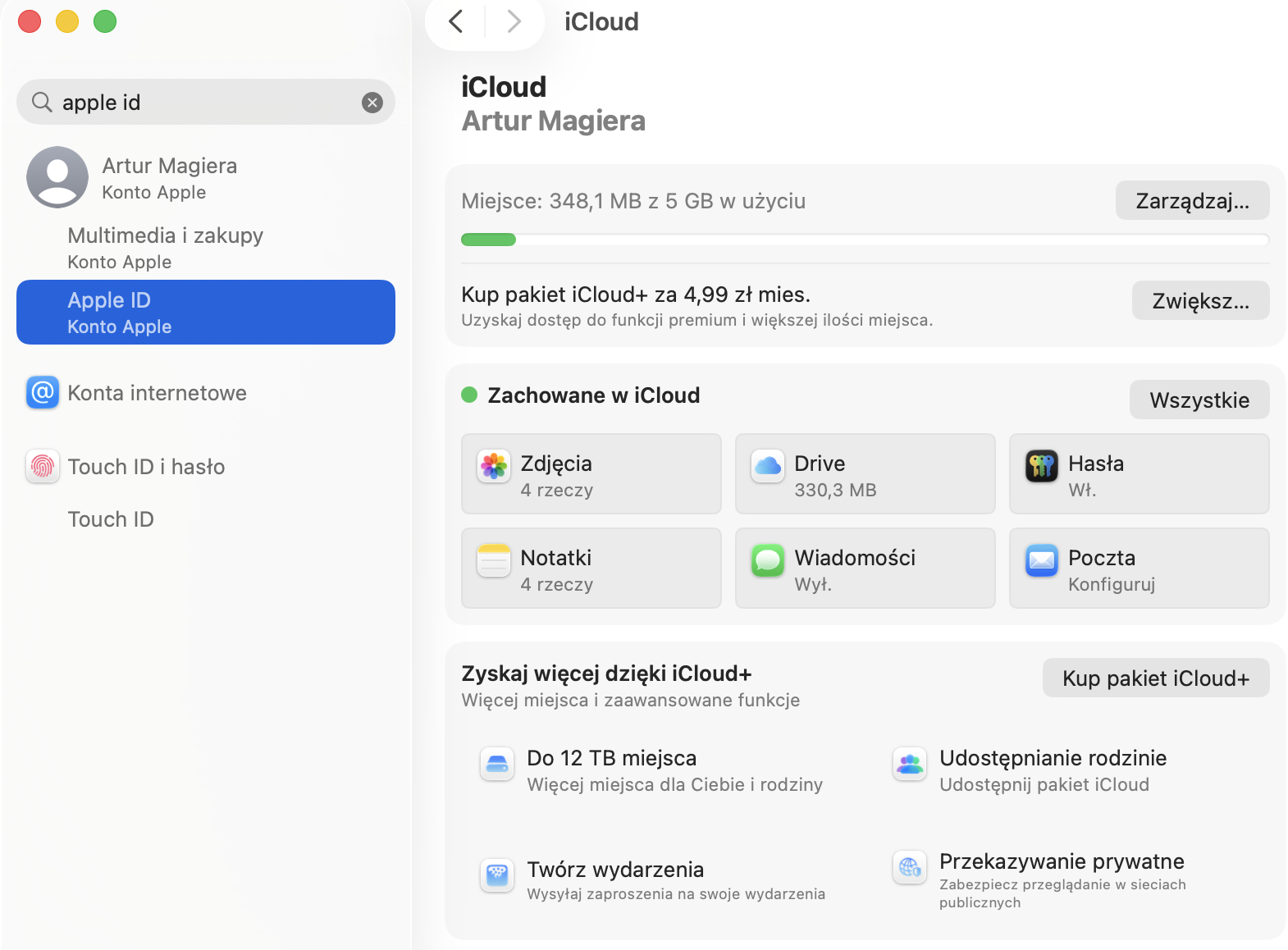Select Multimedia i zakupy sidebar item

[206, 248]
